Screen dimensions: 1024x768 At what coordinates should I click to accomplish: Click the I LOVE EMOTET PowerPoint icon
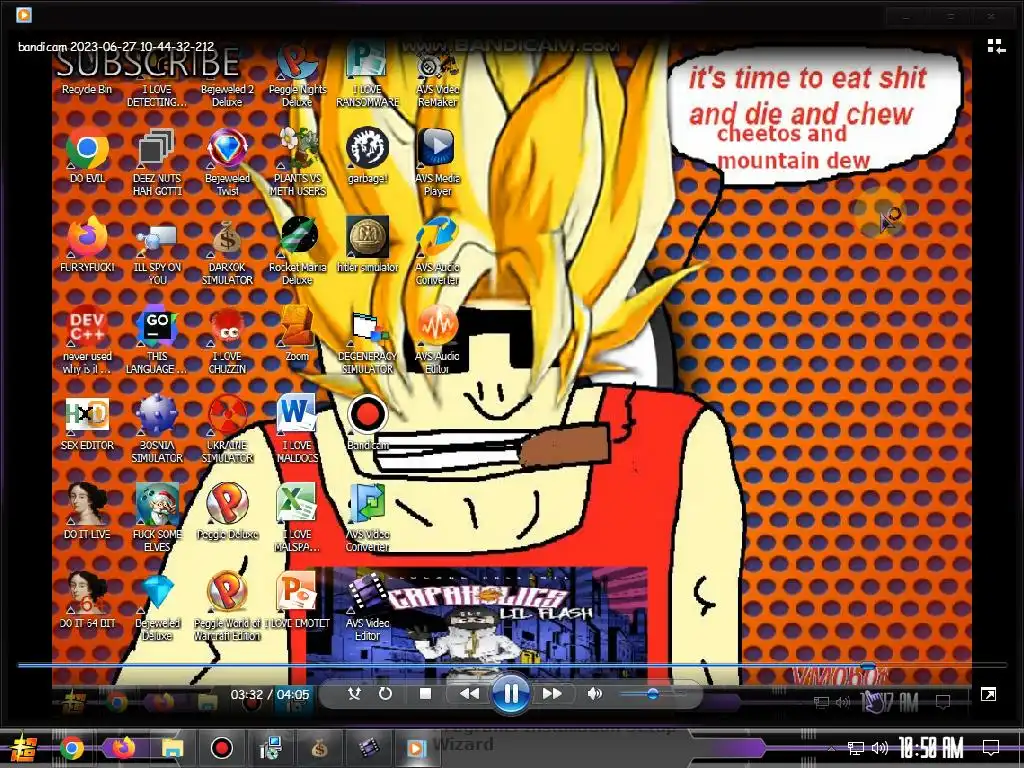coord(297,600)
